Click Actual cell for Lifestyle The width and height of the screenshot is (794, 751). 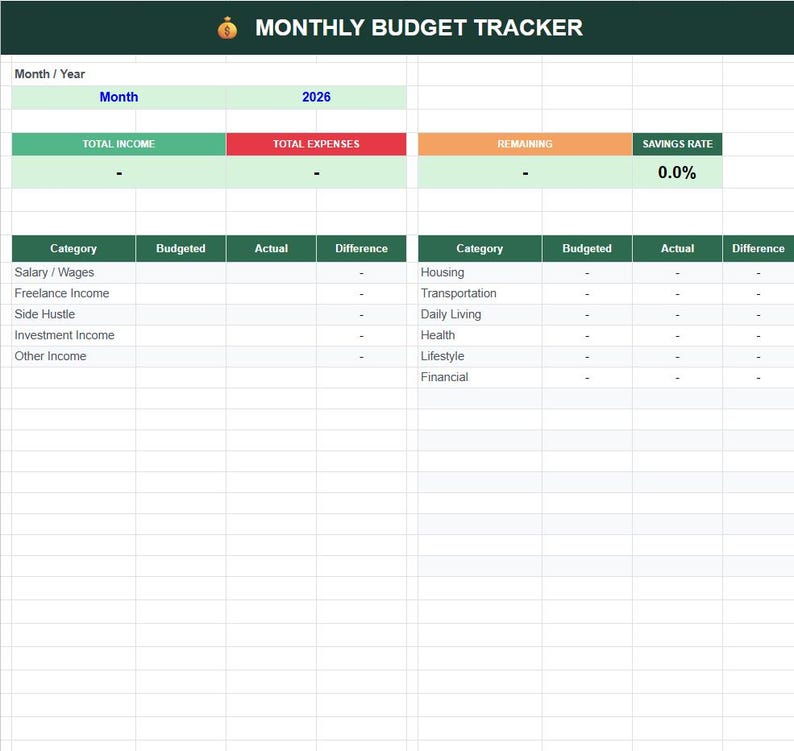pos(678,357)
